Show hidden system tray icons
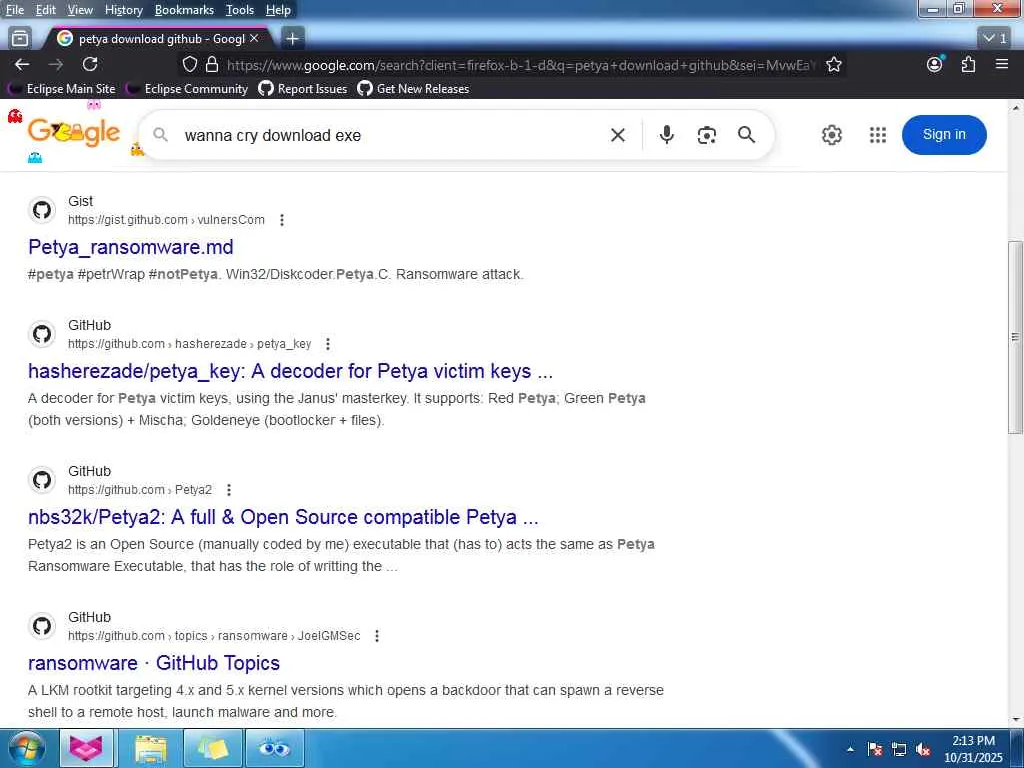 coord(850,749)
